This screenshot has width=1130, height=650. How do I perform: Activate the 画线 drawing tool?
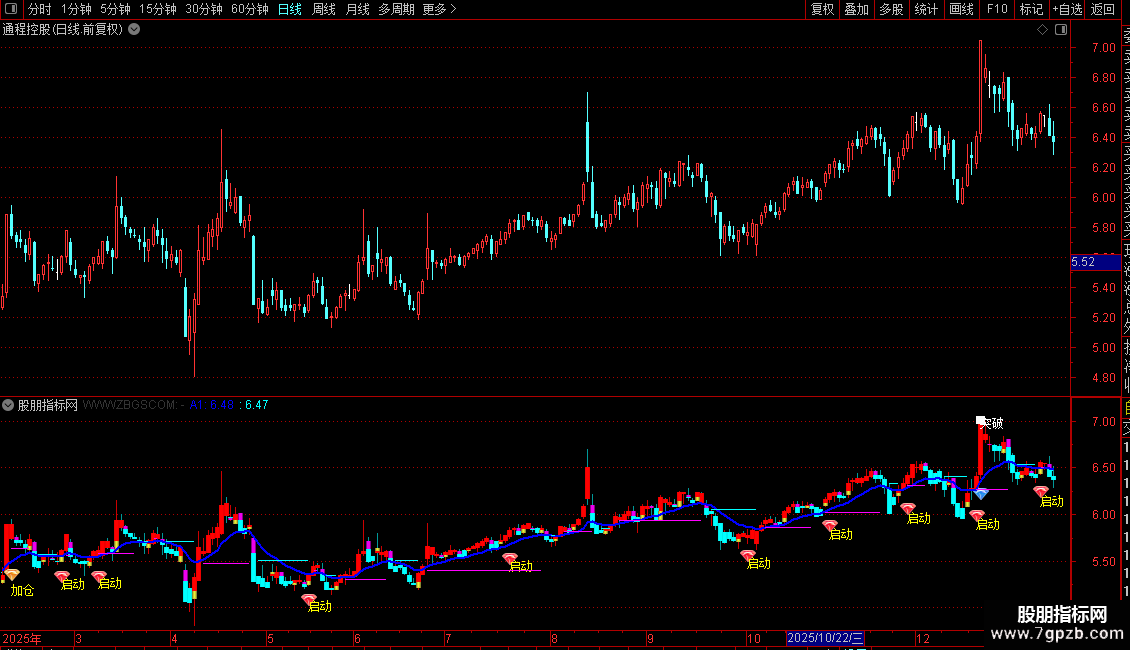[x=961, y=9]
